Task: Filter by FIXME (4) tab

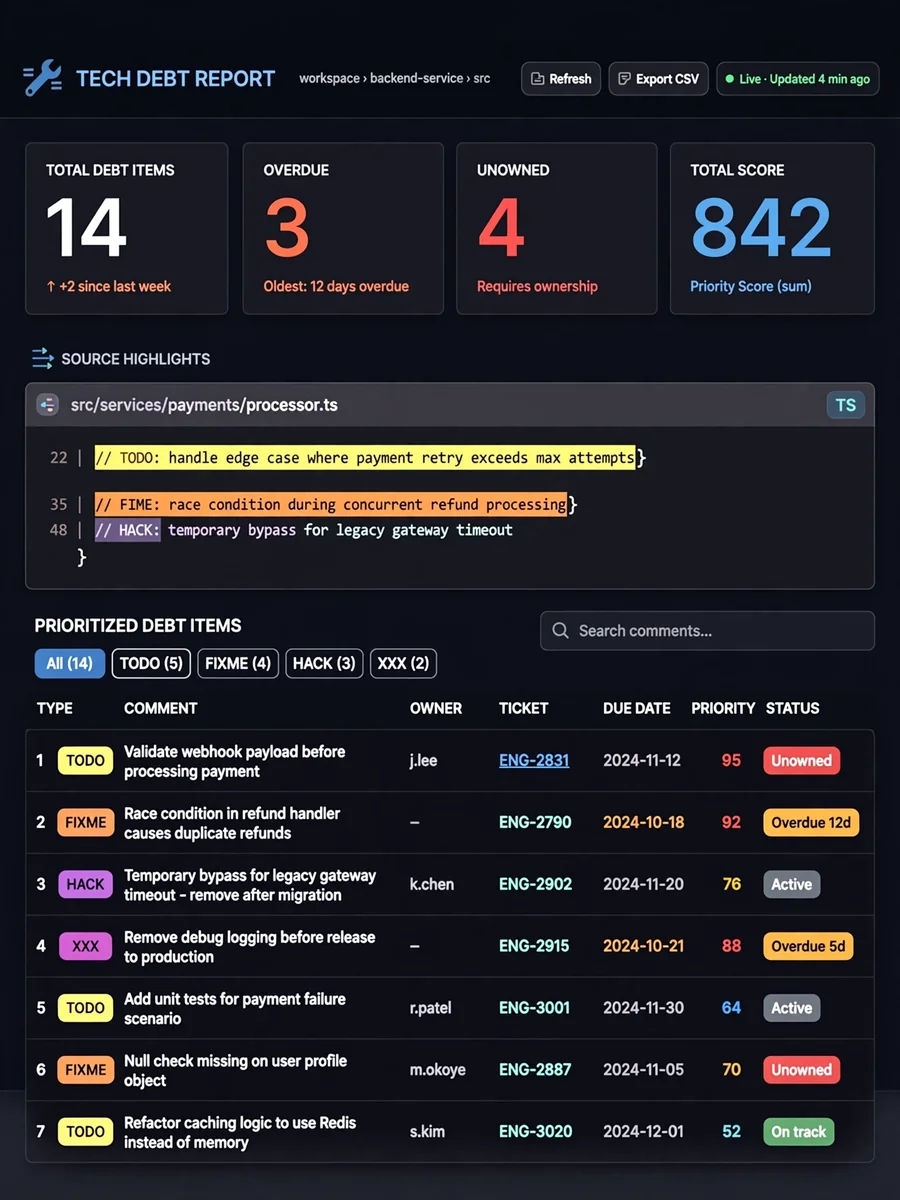Action: 238,663
